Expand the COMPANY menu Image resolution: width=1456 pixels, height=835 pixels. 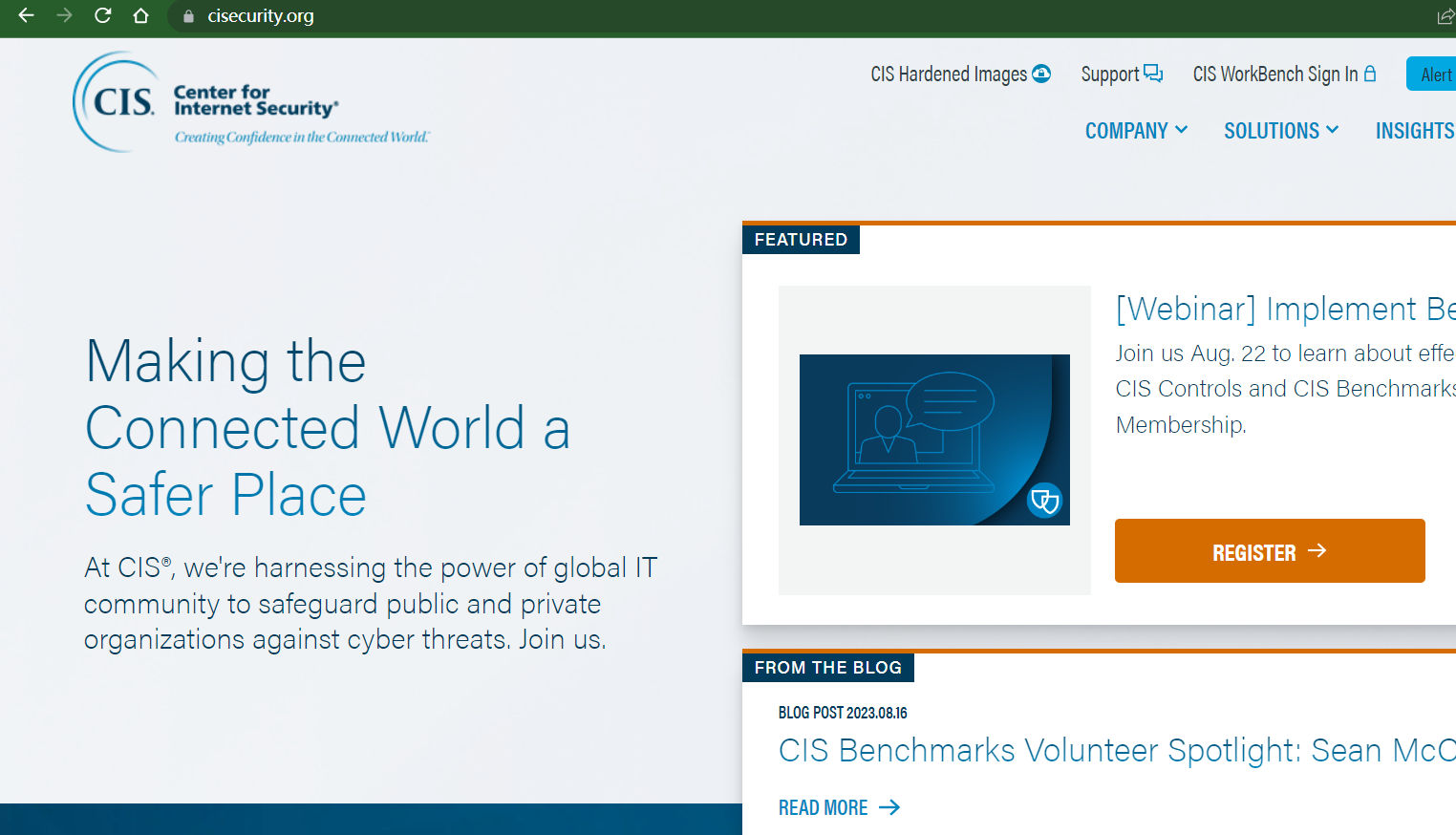pos(1136,131)
